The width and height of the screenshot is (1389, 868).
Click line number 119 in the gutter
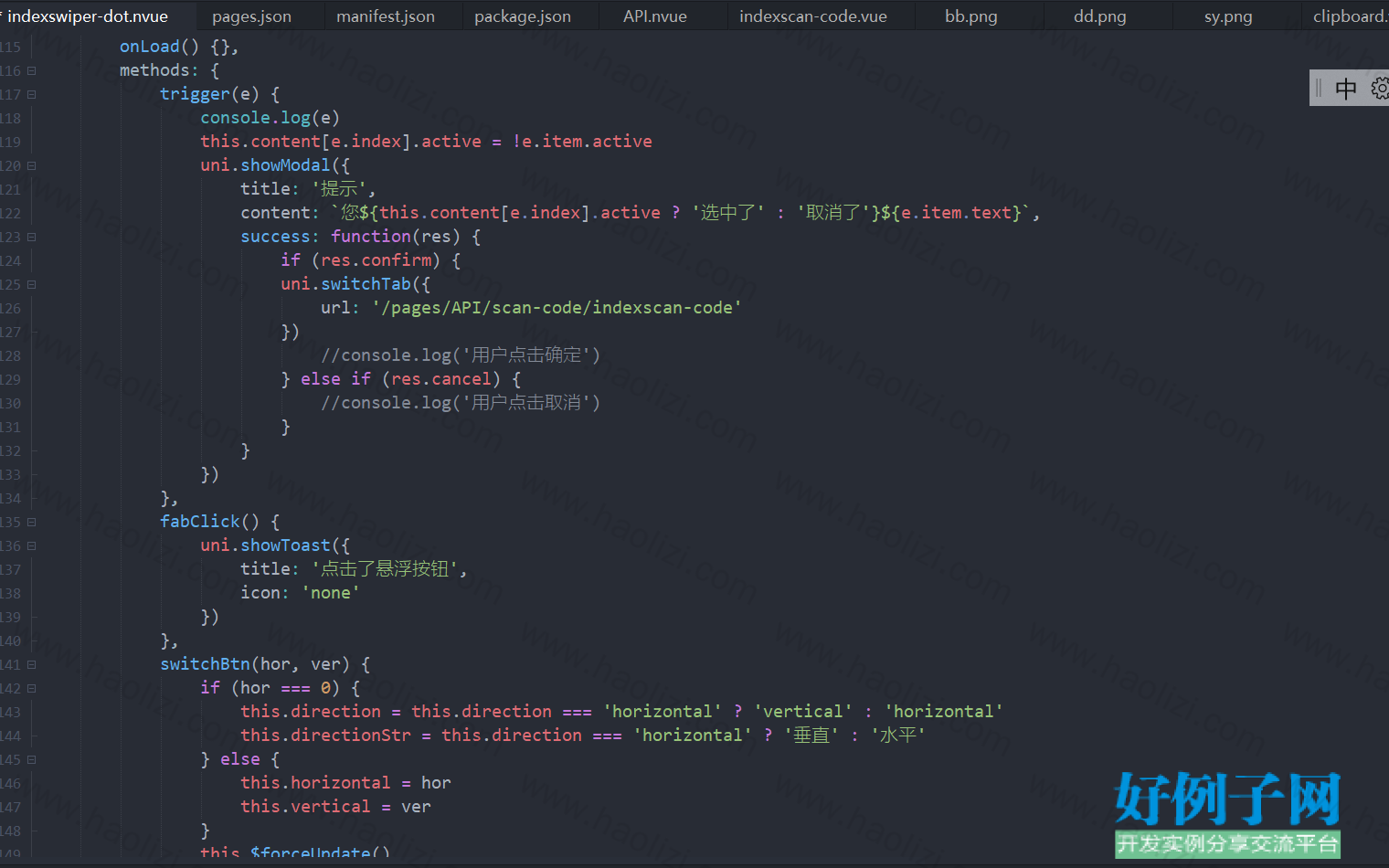[x=10, y=142]
